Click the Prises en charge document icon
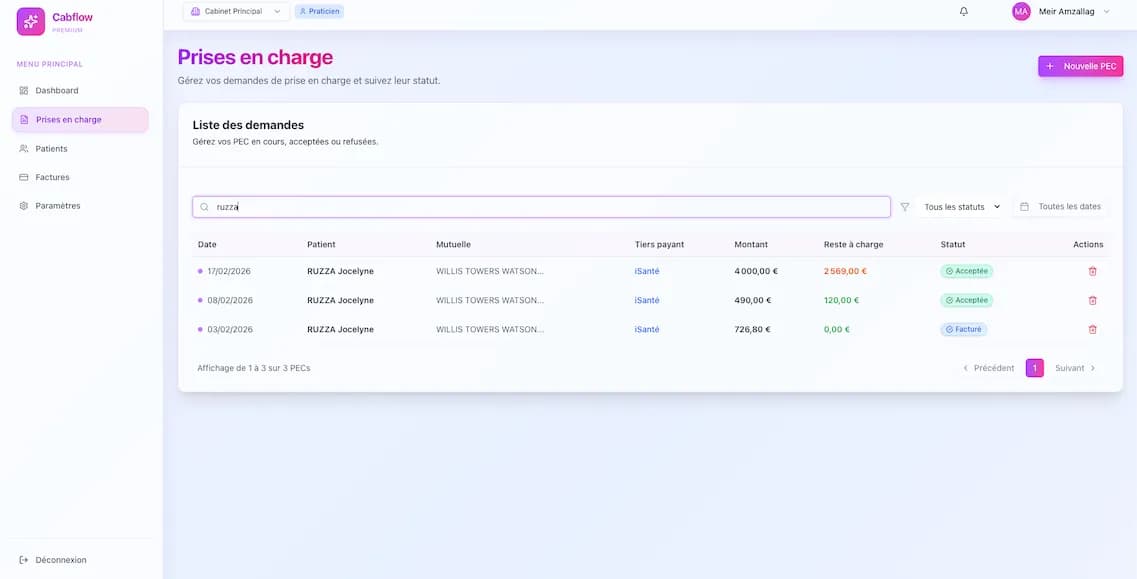This screenshot has height=579, width=1137. [x=24, y=120]
